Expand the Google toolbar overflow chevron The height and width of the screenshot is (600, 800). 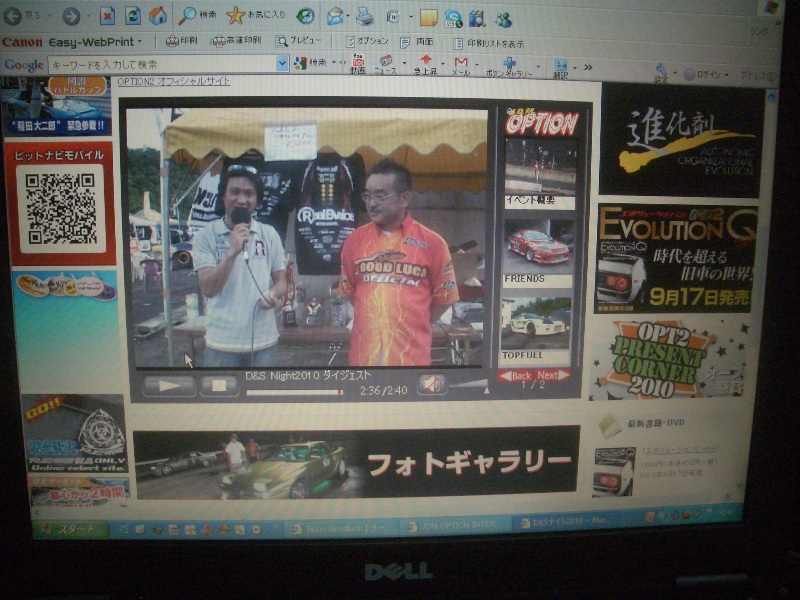tap(588, 67)
